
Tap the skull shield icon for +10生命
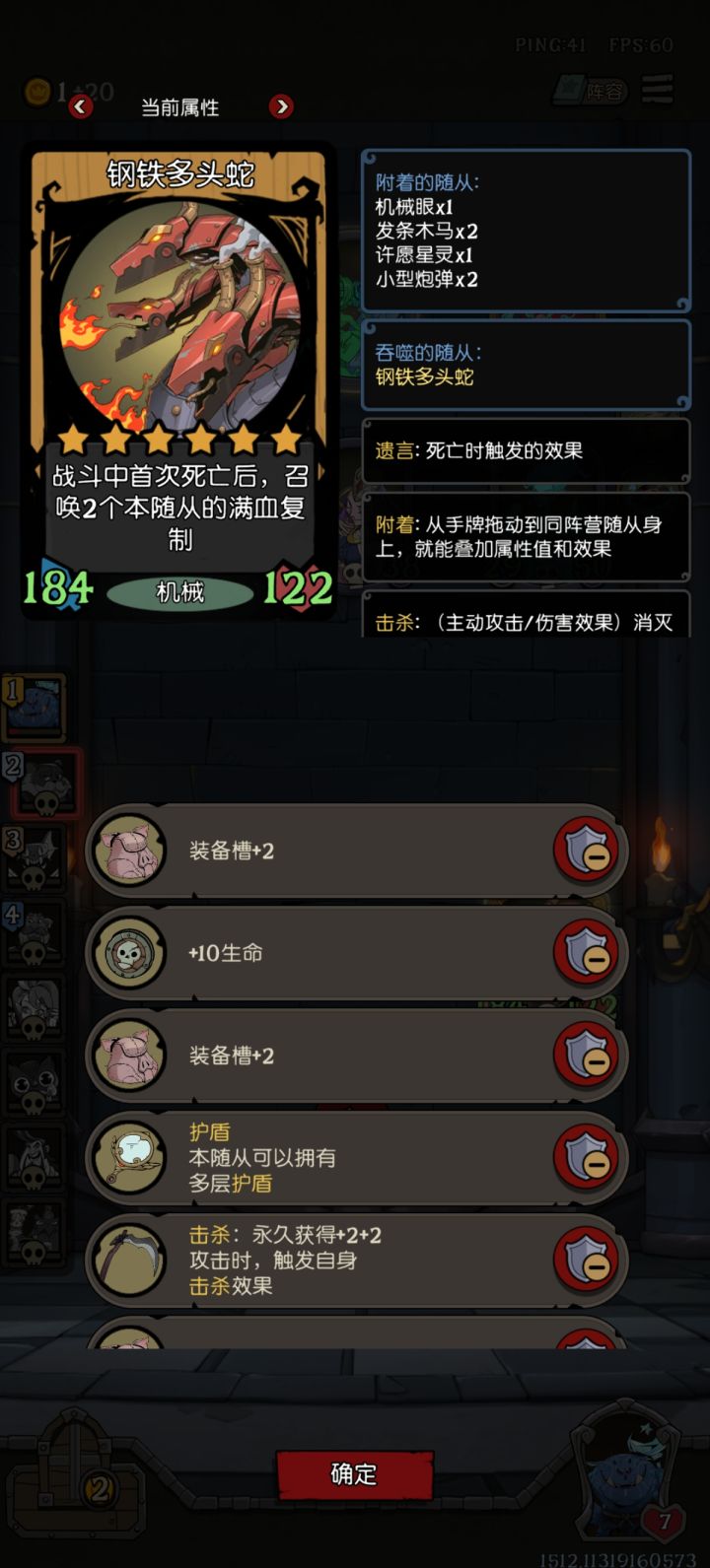tap(128, 953)
